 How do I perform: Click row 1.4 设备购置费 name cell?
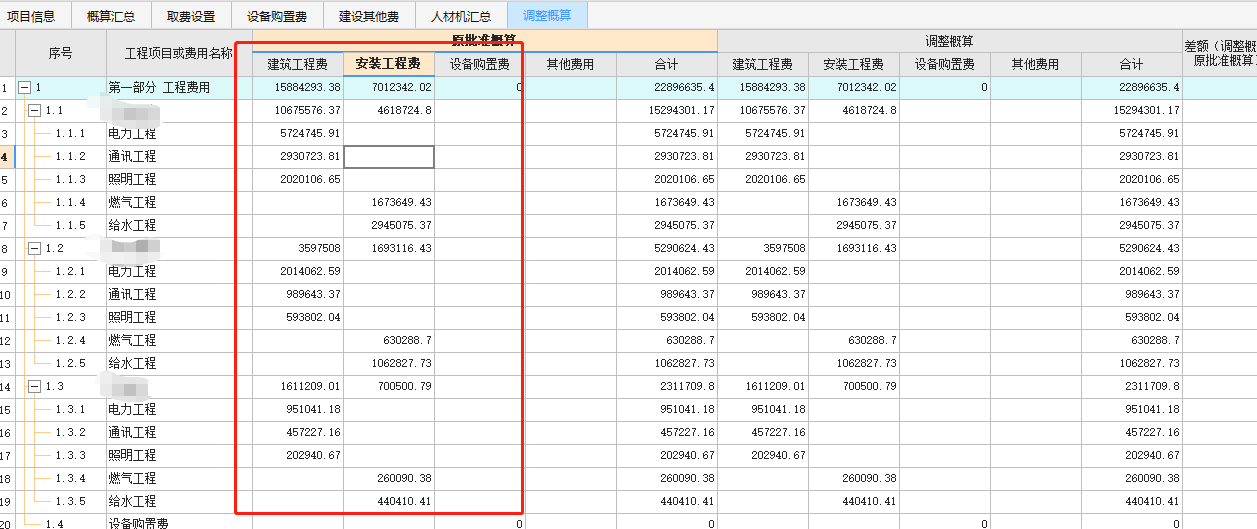(179, 523)
